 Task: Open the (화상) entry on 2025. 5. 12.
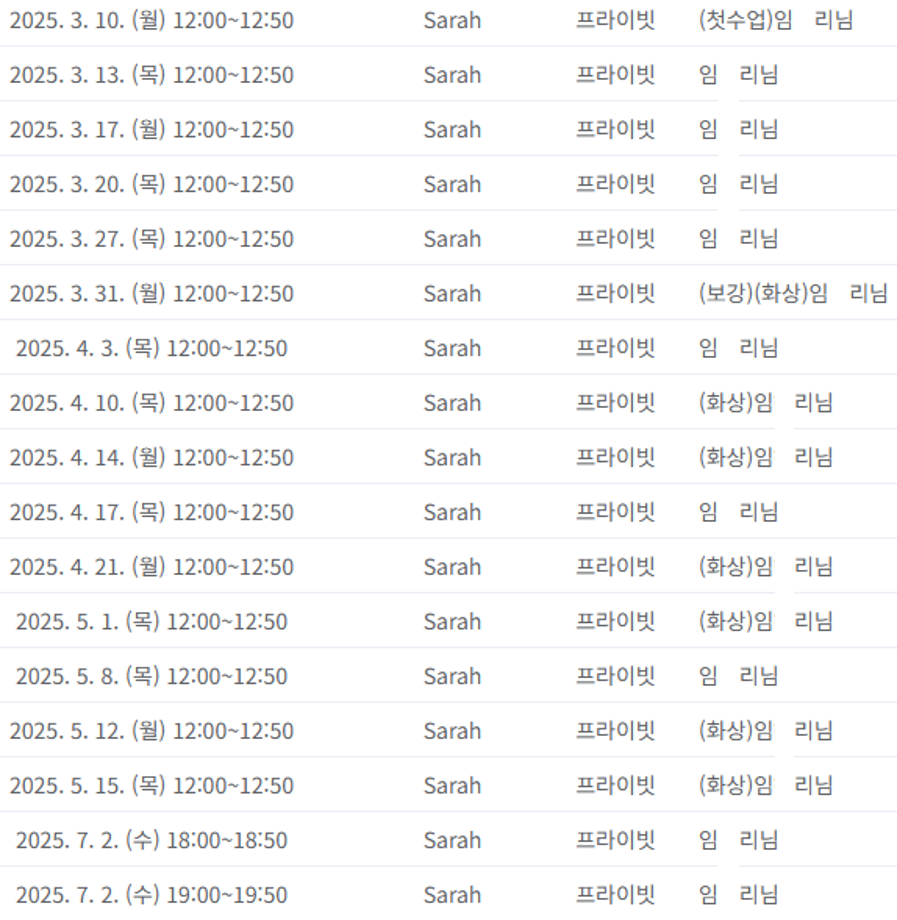pos(765,731)
